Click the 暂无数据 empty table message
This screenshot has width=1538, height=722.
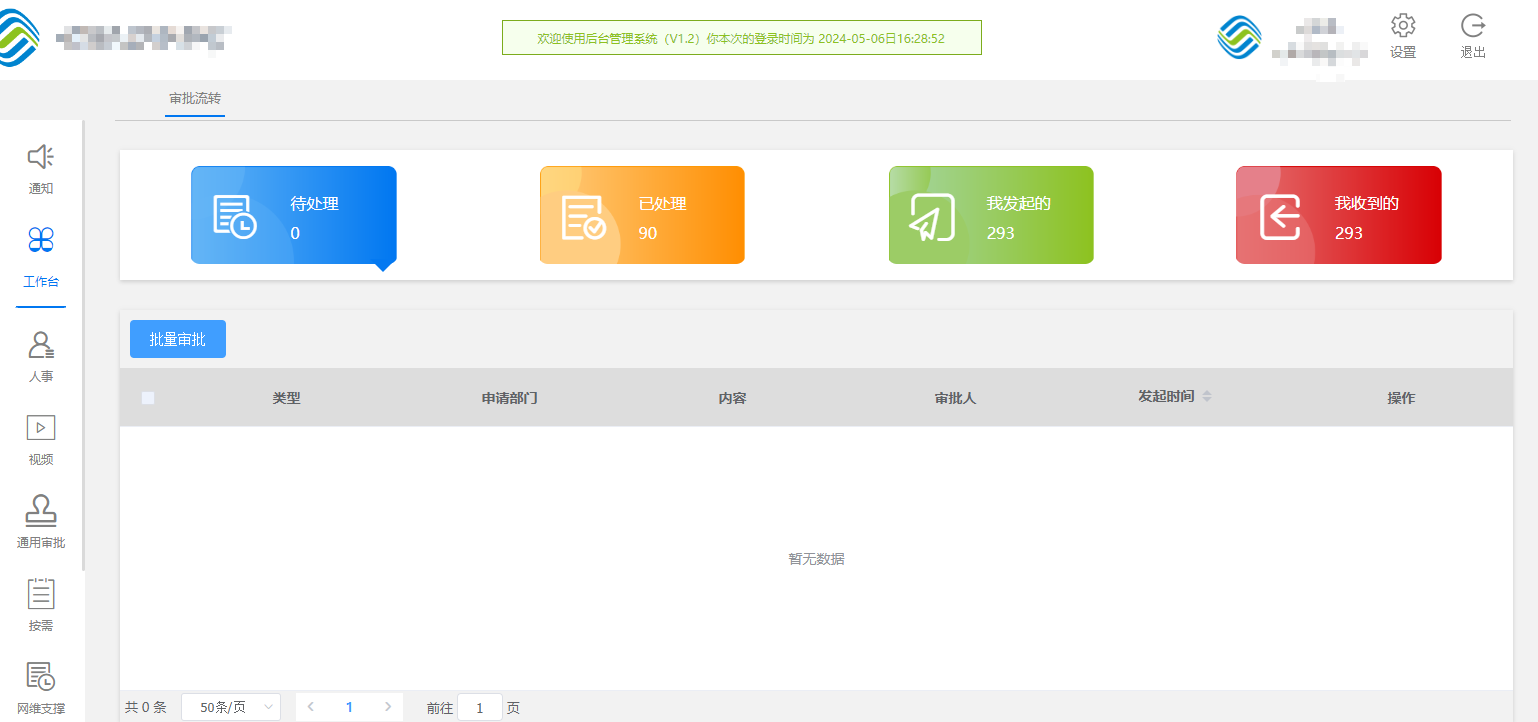[816, 559]
